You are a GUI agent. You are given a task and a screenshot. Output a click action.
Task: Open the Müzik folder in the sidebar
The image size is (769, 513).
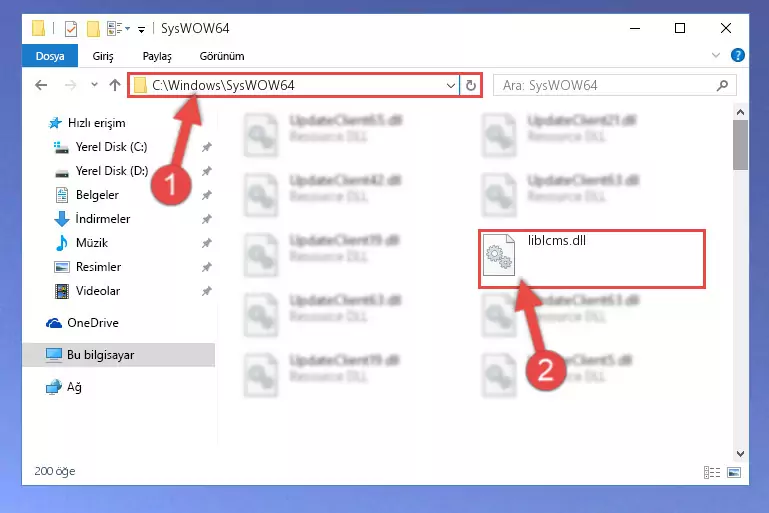(x=91, y=243)
